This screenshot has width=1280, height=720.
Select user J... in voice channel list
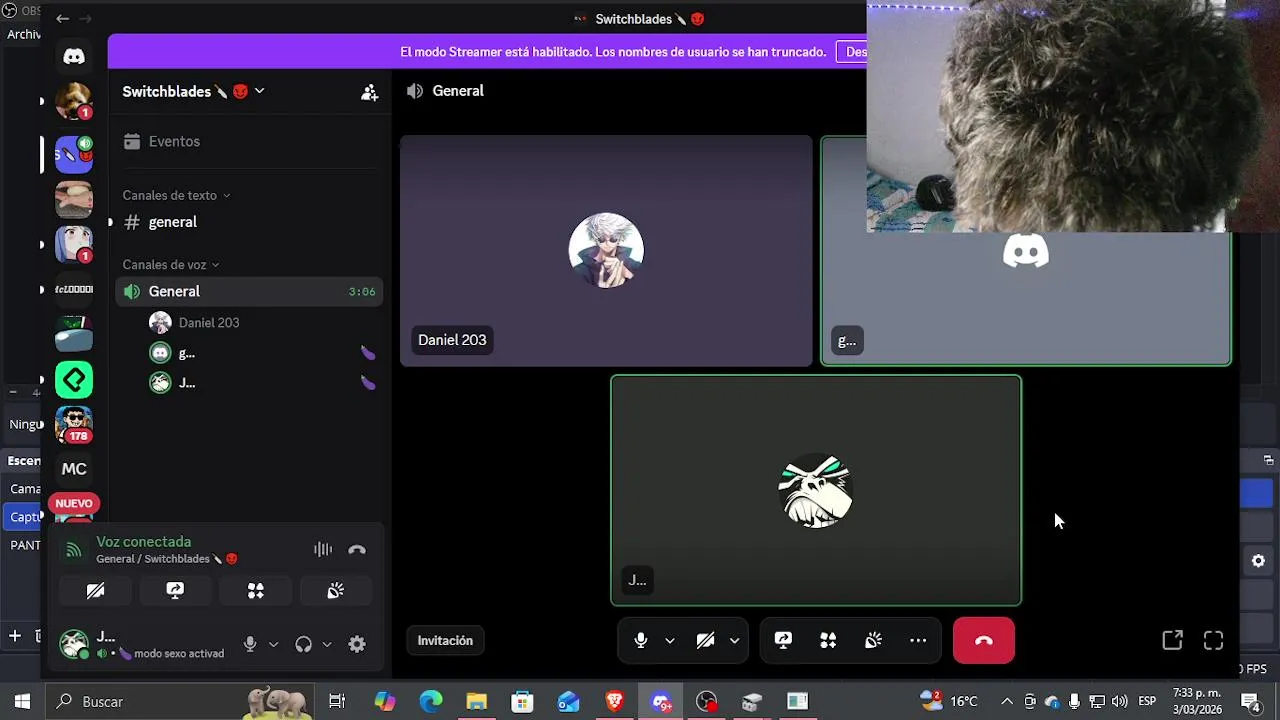pyautogui.click(x=262, y=383)
